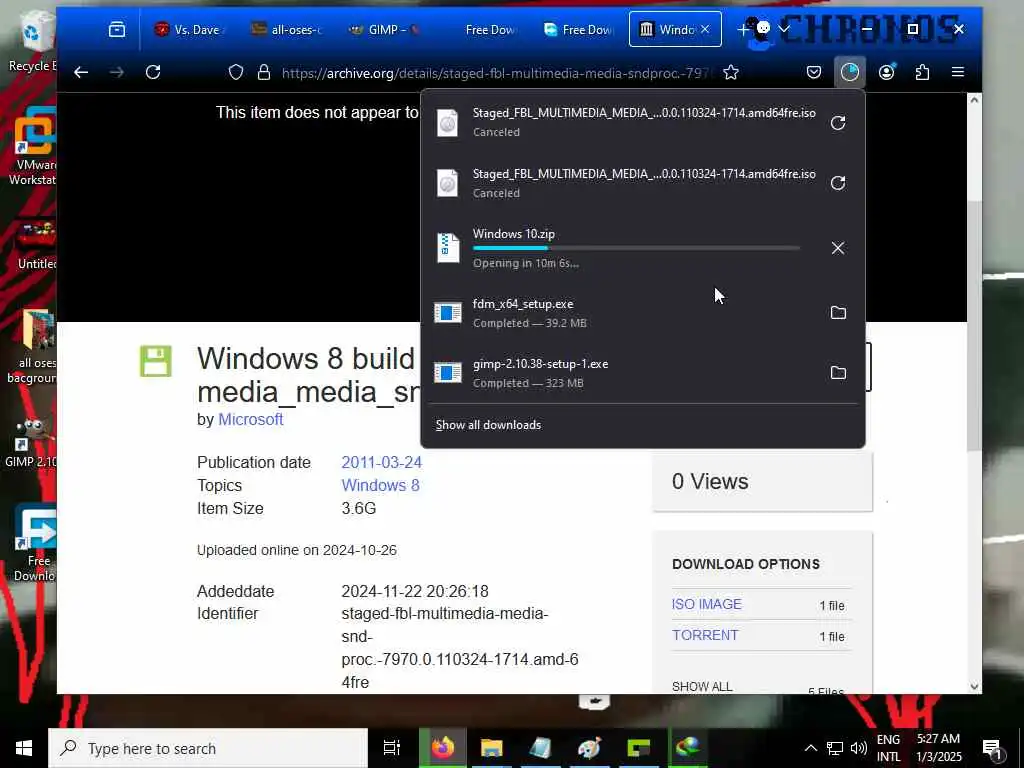Screen dimensions: 1024x768
Task: Open the volume control in tray
Action: pyautogui.click(x=859, y=748)
